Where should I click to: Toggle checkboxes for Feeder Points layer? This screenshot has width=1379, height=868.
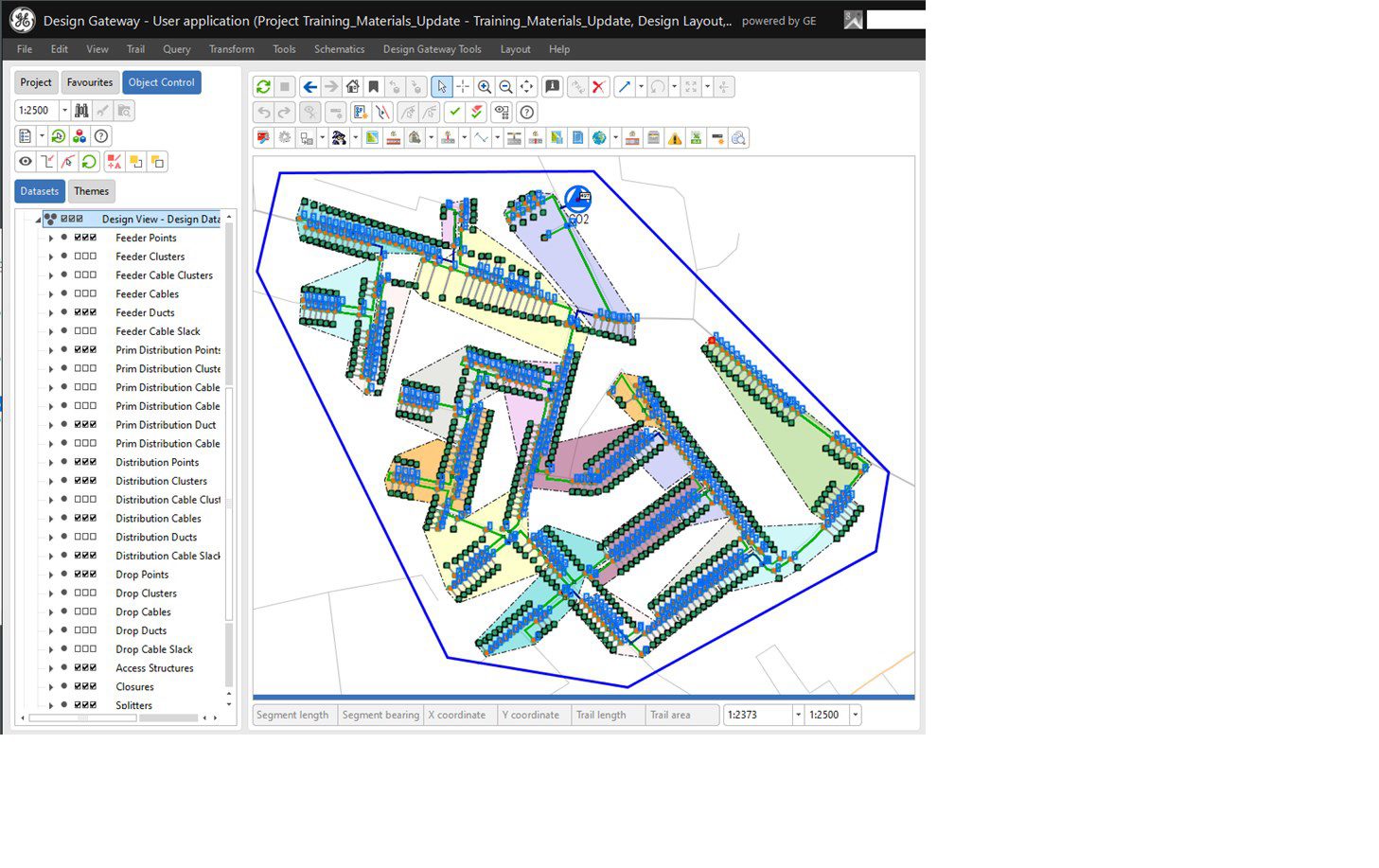pyautogui.click(x=85, y=238)
